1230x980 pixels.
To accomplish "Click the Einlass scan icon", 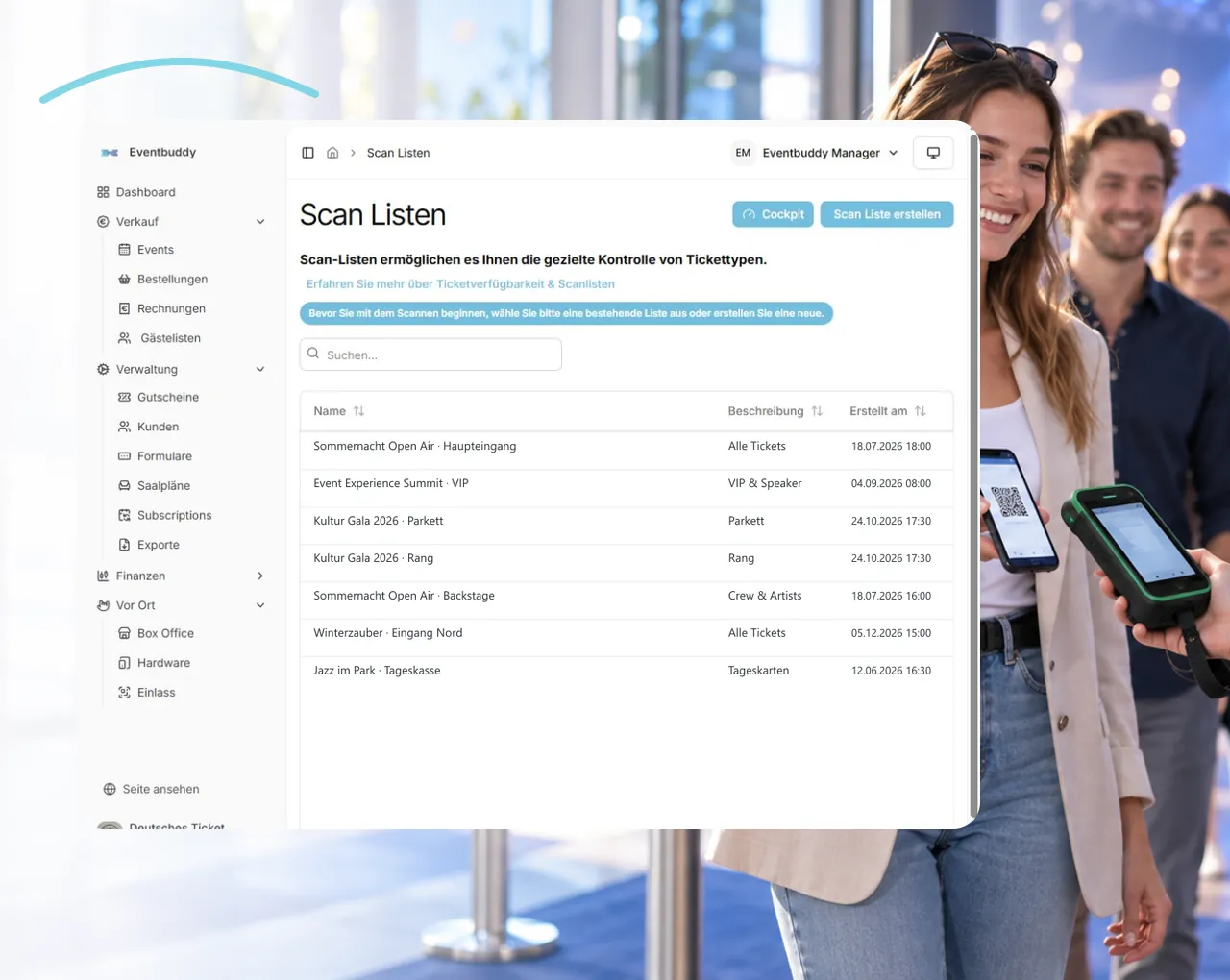I will tap(124, 693).
